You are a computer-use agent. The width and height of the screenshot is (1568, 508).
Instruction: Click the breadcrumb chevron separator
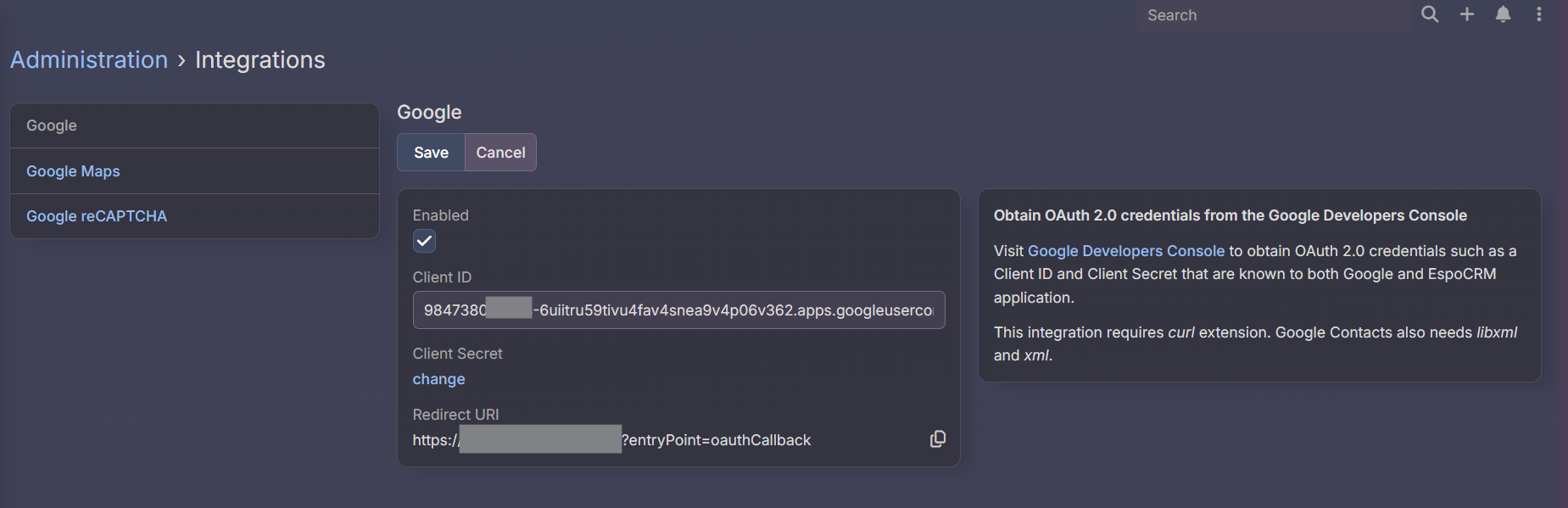click(181, 60)
